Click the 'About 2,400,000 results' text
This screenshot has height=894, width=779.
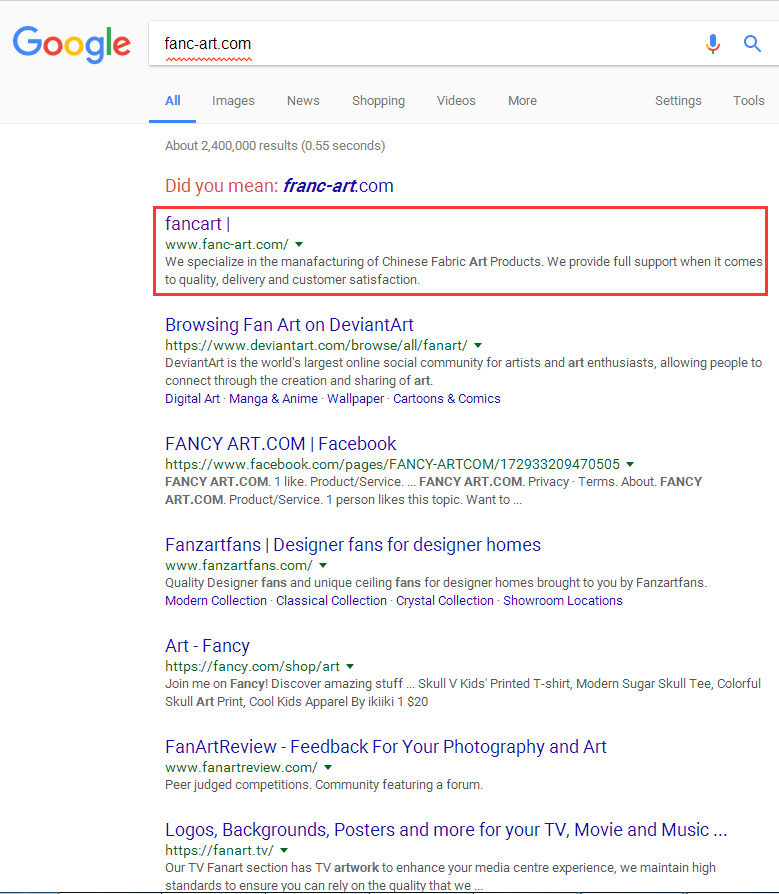[x=275, y=146]
